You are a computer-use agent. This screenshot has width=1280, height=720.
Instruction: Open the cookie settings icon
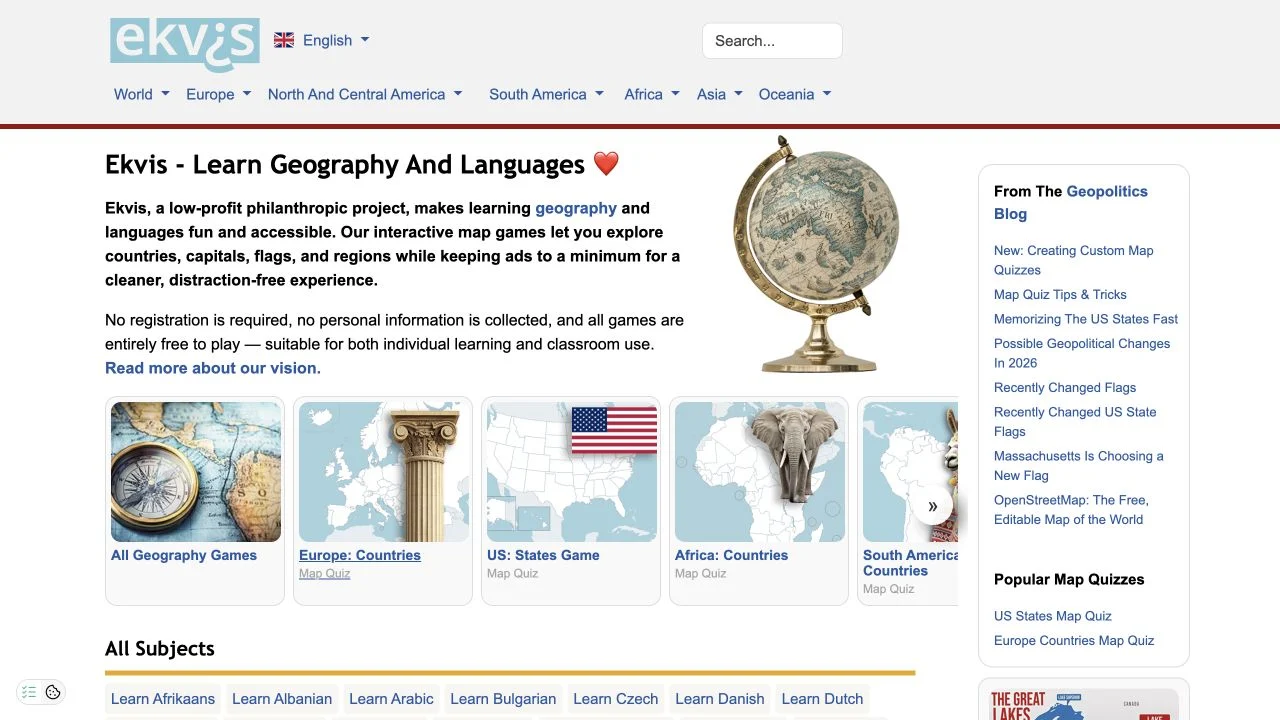click(x=53, y=692)
